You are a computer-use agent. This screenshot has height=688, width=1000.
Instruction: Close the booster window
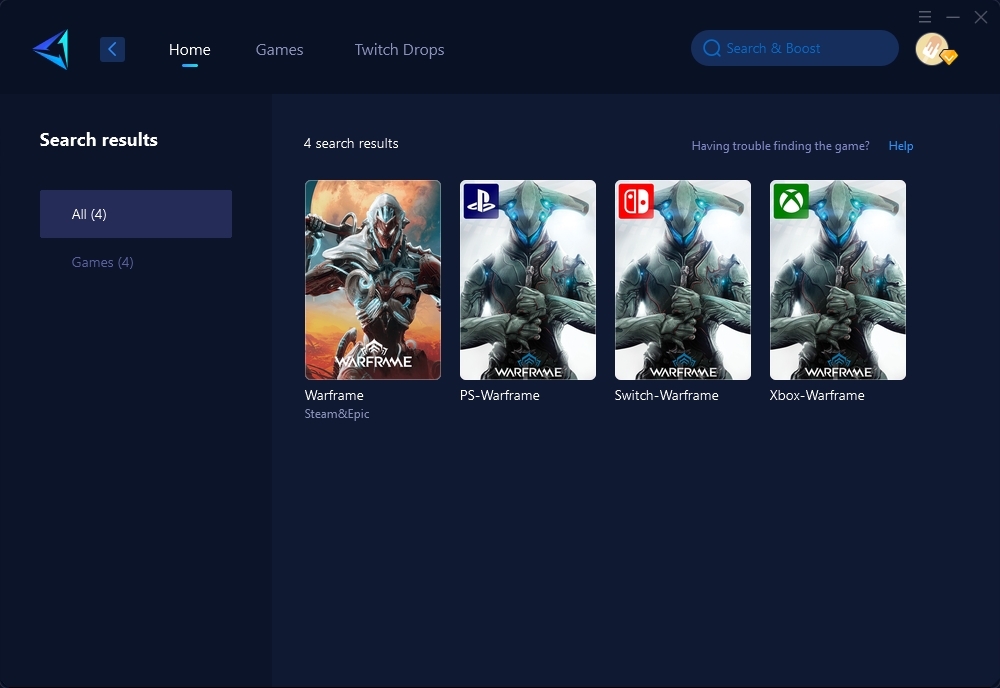pos(981,17)
